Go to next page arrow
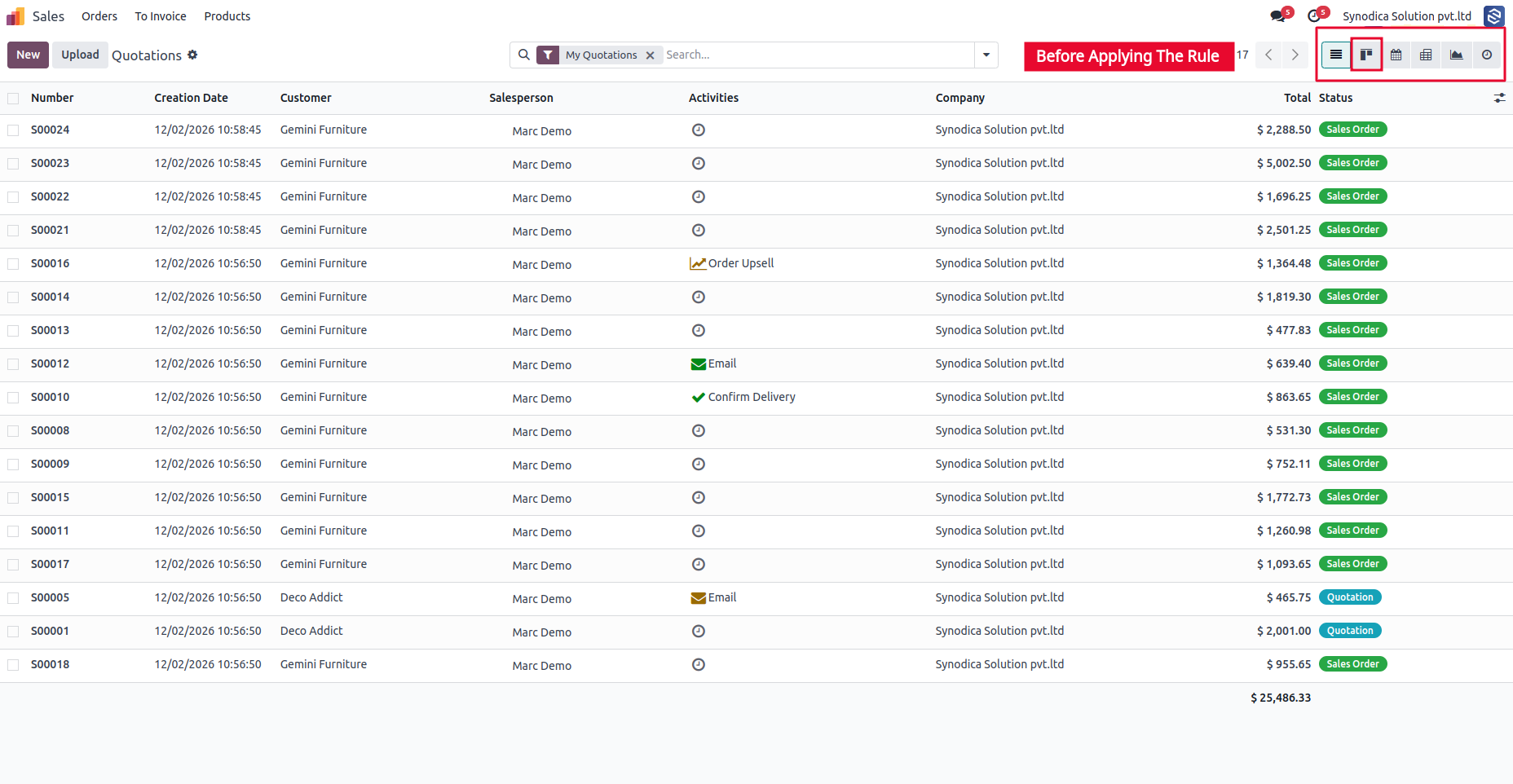Image resolution: width=1513 pixels, height=784 pixels. point(1295,55)
